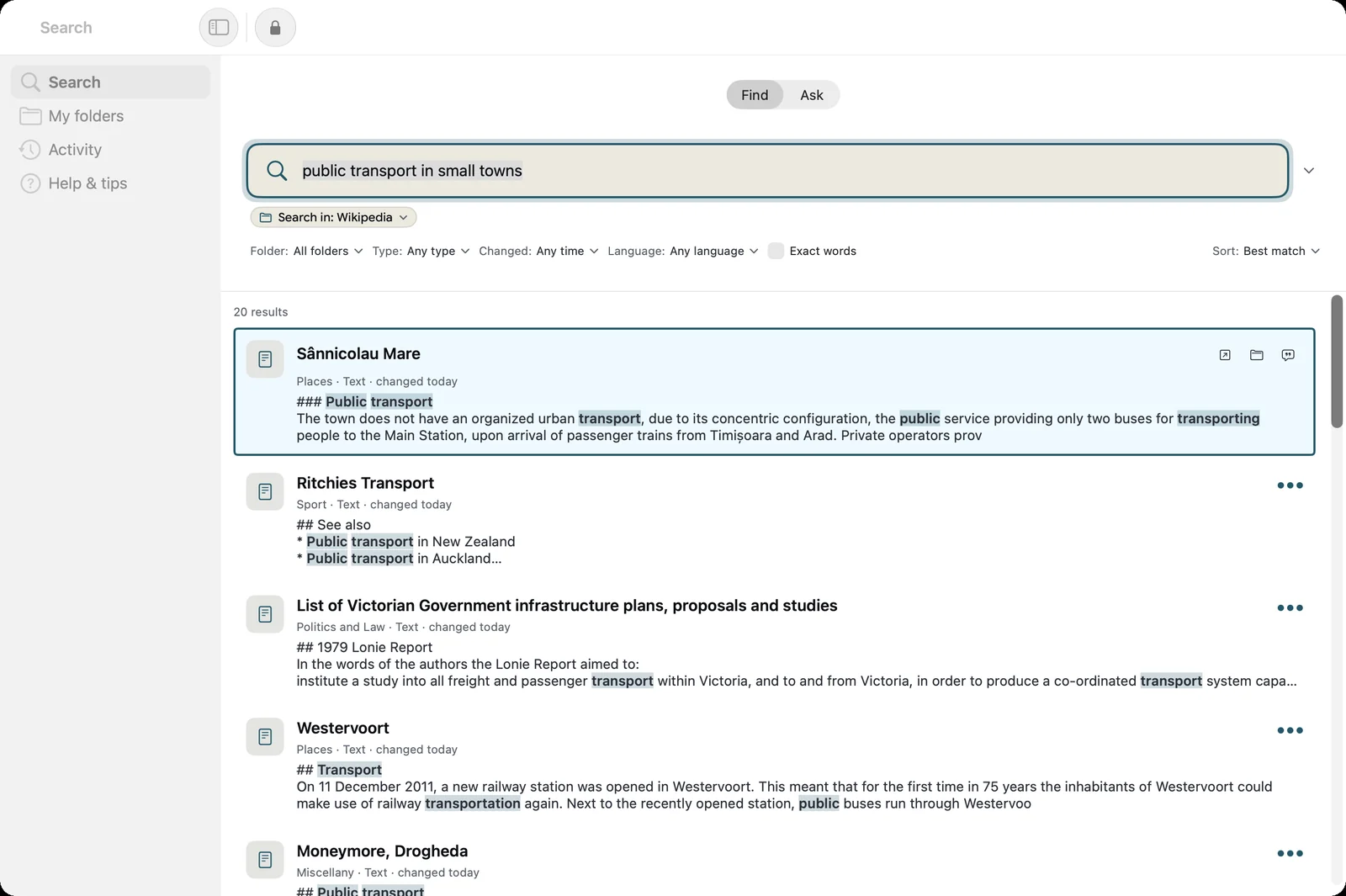
Task: Open the Westervoort result title
Action: [342, 728]
